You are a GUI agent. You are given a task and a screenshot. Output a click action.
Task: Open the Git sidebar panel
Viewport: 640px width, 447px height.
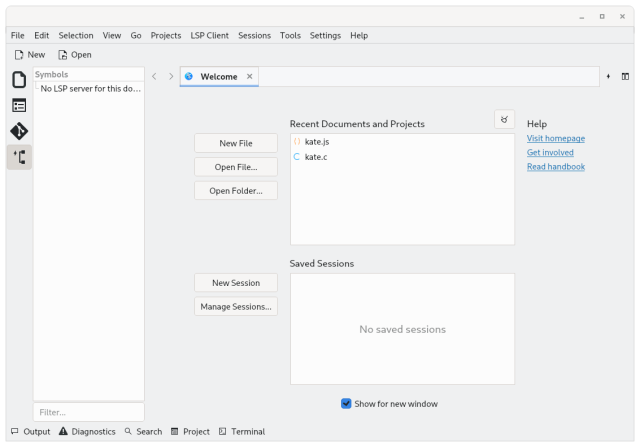point(19,131)
